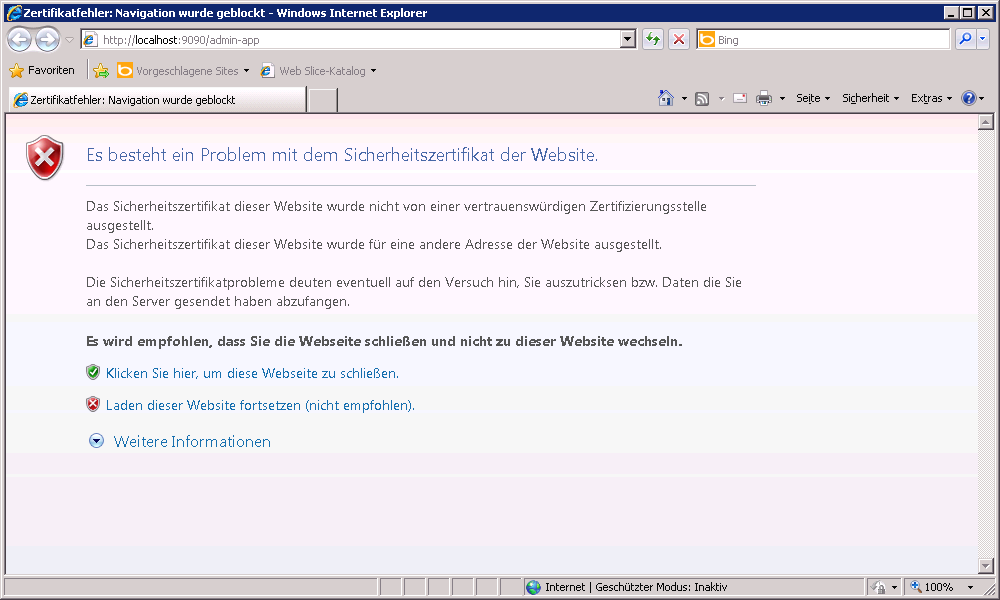This screenshot has width=1000, height=600.
Task: Click the search magnifier button
Action: 965,40
